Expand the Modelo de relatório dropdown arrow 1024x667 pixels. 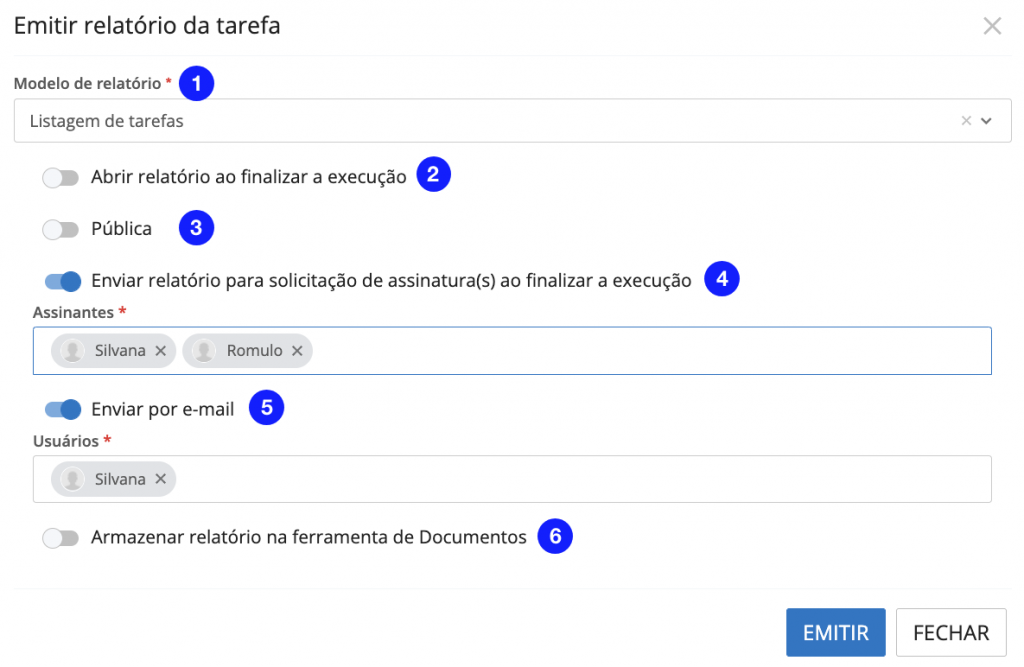point(987,121)
